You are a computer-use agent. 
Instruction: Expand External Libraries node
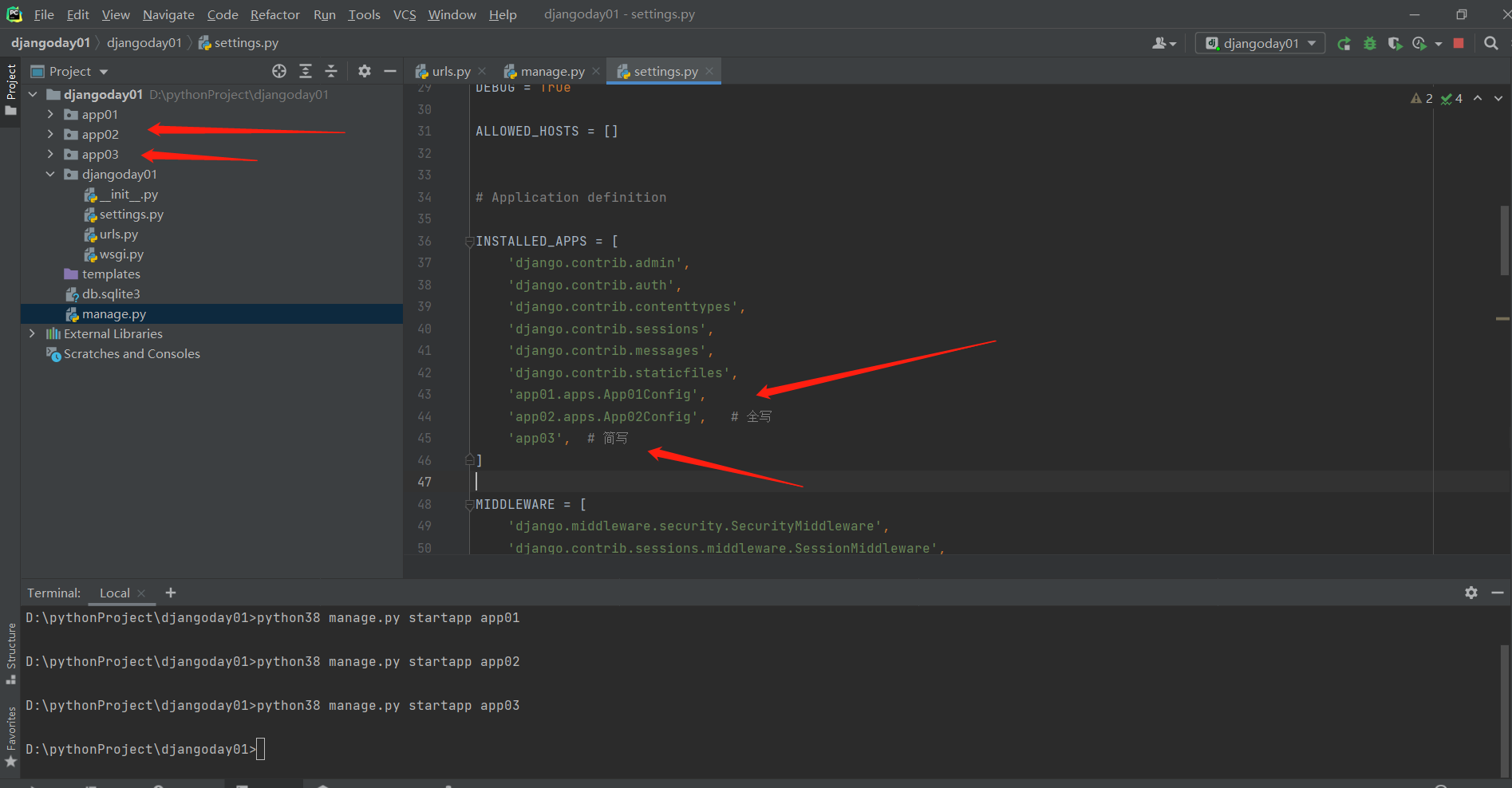[32, 334]
